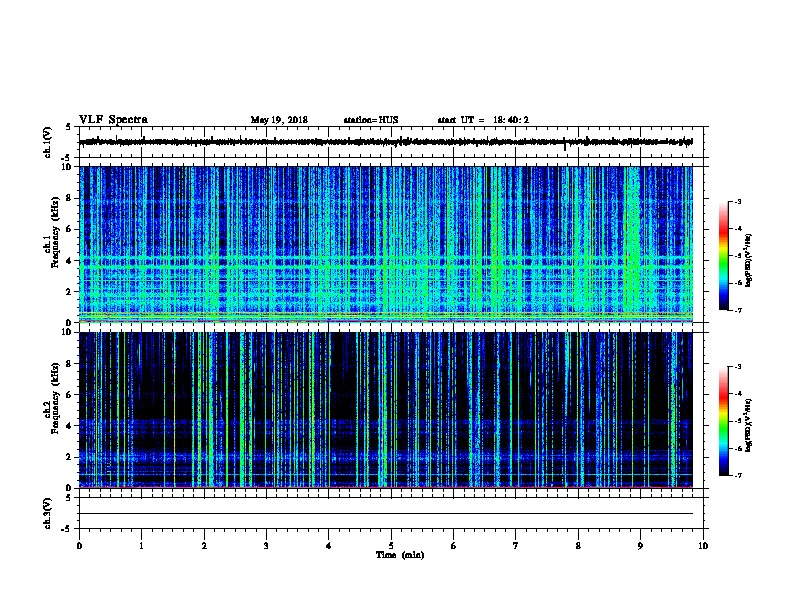
Task: Click the "-7" label on ch.1 color bar
Action: click(738, 310)
